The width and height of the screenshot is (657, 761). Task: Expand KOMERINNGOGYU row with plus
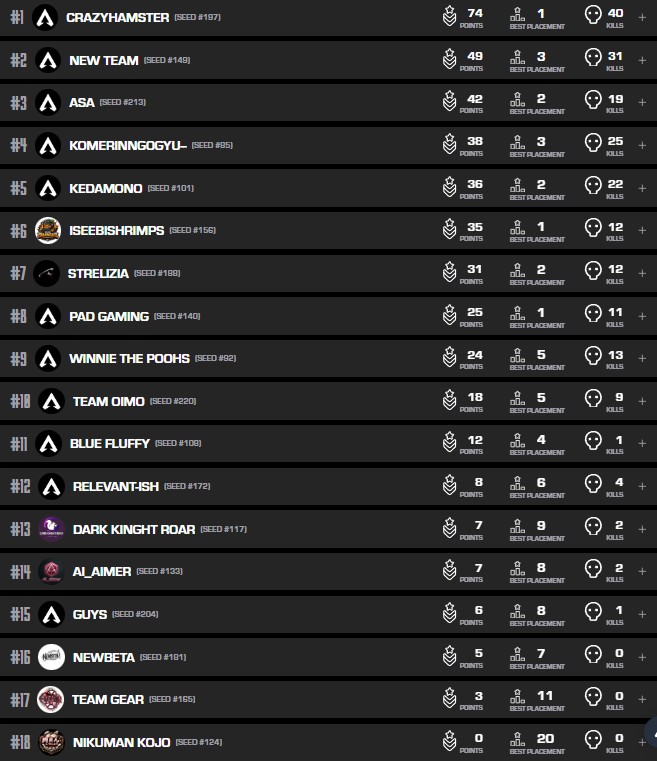[641, 145]
